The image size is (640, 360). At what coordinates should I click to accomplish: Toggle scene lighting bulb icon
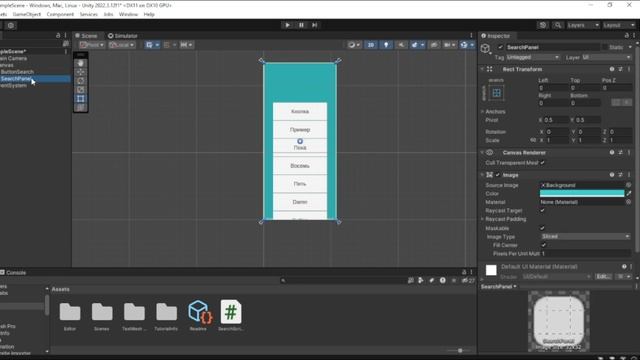(x=386, y=45)
